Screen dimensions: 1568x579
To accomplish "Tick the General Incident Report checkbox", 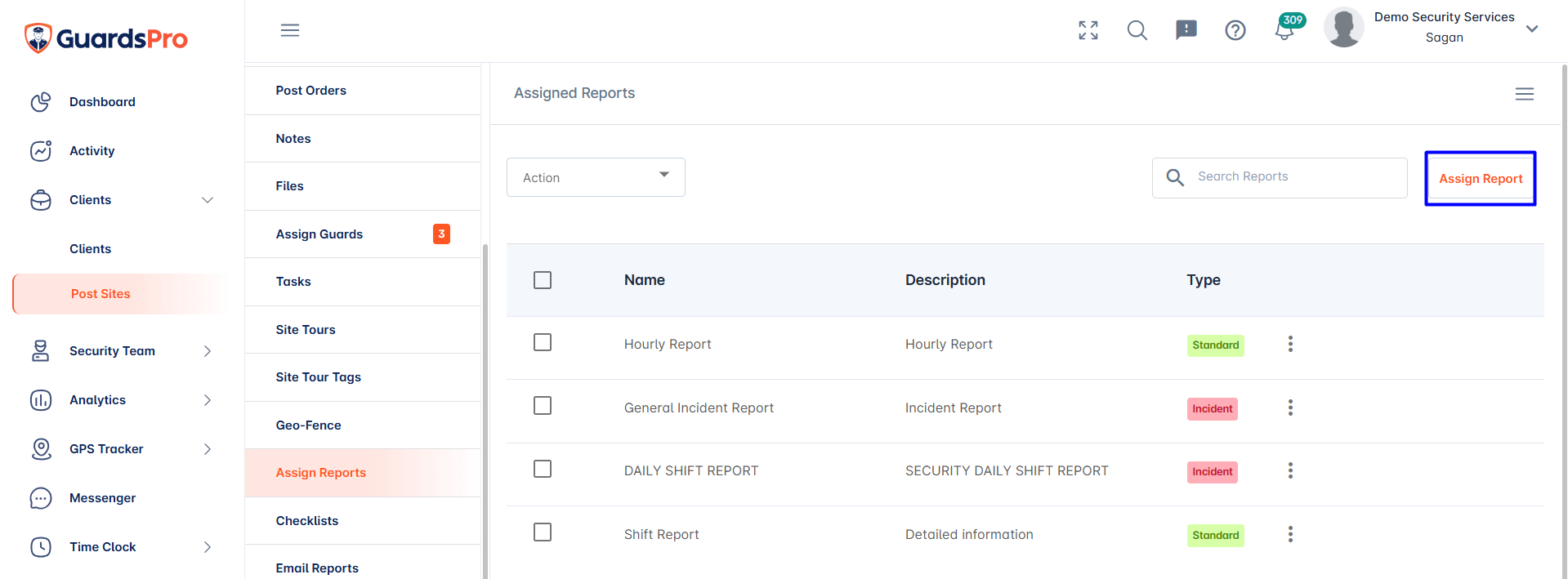I will point(543,406).
